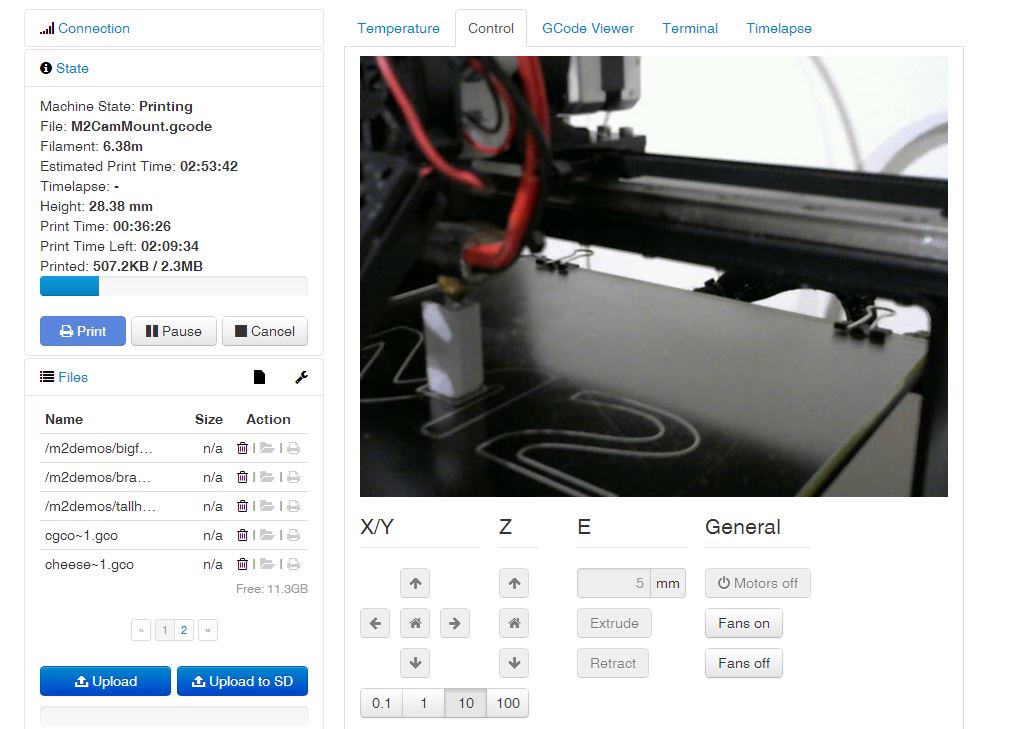This screenshot has width=1016, height=729.
Task: Click the document icon beside the wrench
Action: coord(258,377)
